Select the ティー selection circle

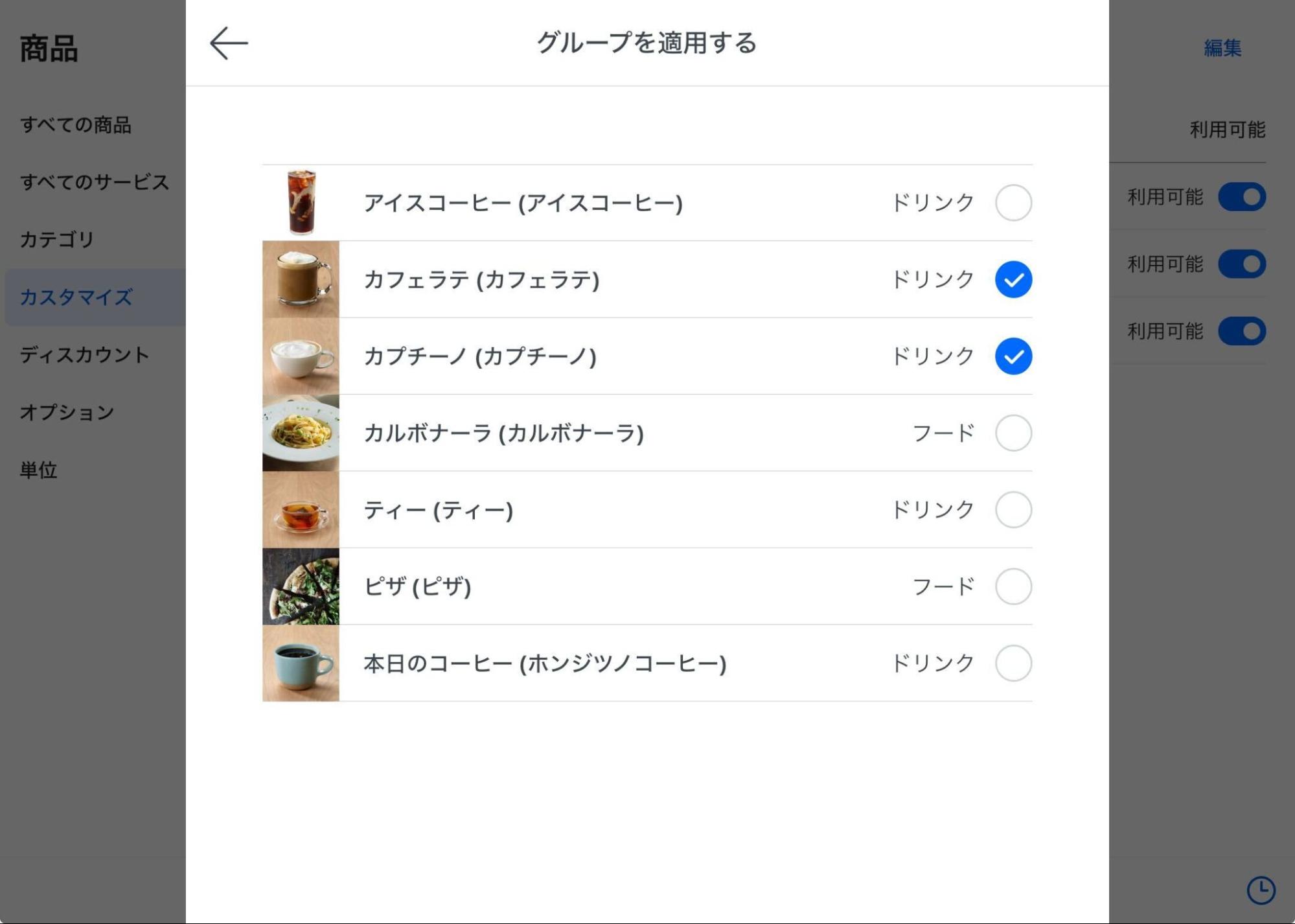coord(1013,509)
